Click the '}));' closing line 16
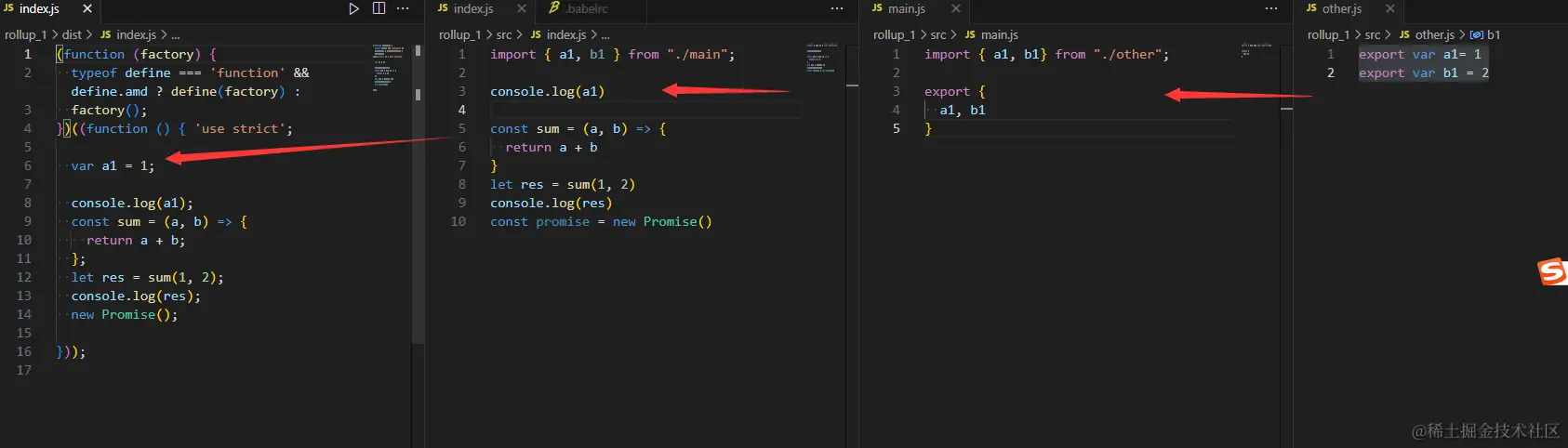The height and width of the screenshot is (448, 1568). [71, 351]
